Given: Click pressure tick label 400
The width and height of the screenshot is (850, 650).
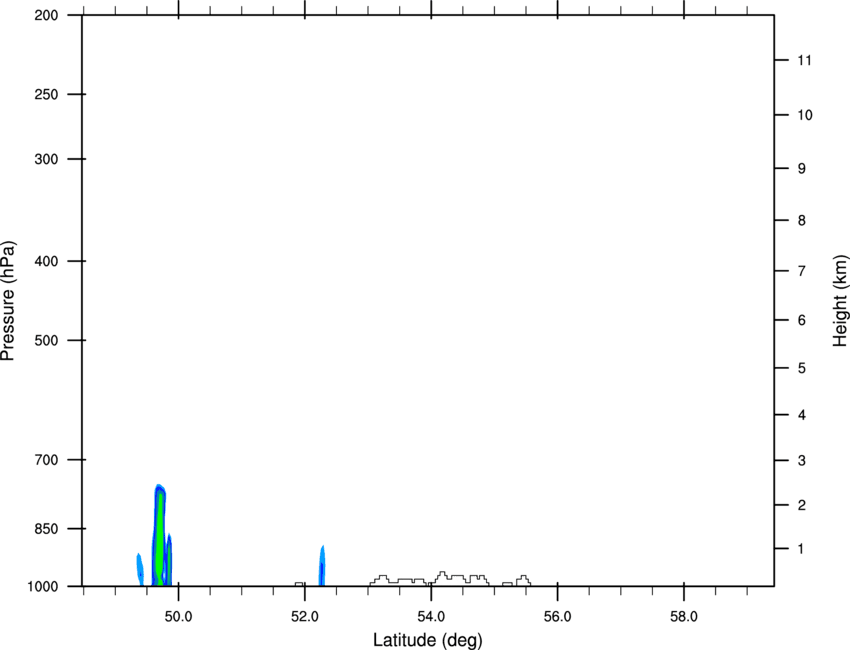Looking at the screenshot, I should click(x=46, y=261).
